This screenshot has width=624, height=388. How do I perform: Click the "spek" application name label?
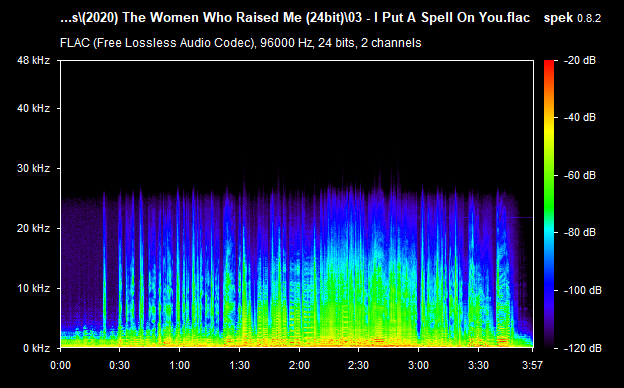(x=558, y=18)
